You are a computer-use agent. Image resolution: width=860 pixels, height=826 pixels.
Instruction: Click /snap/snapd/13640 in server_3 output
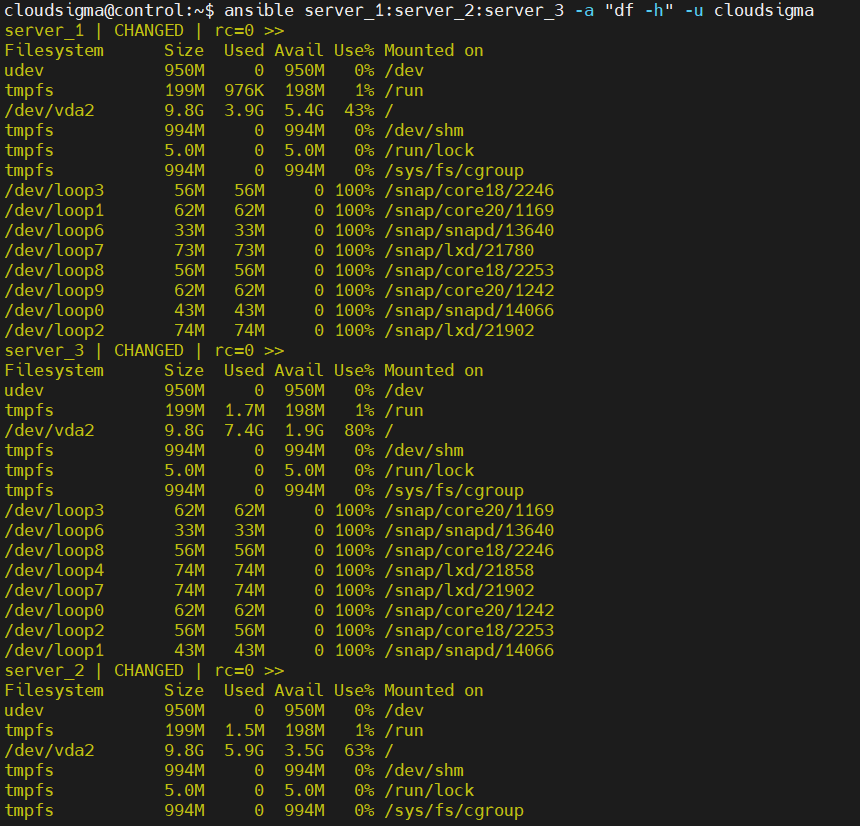(x=469, y=530)
